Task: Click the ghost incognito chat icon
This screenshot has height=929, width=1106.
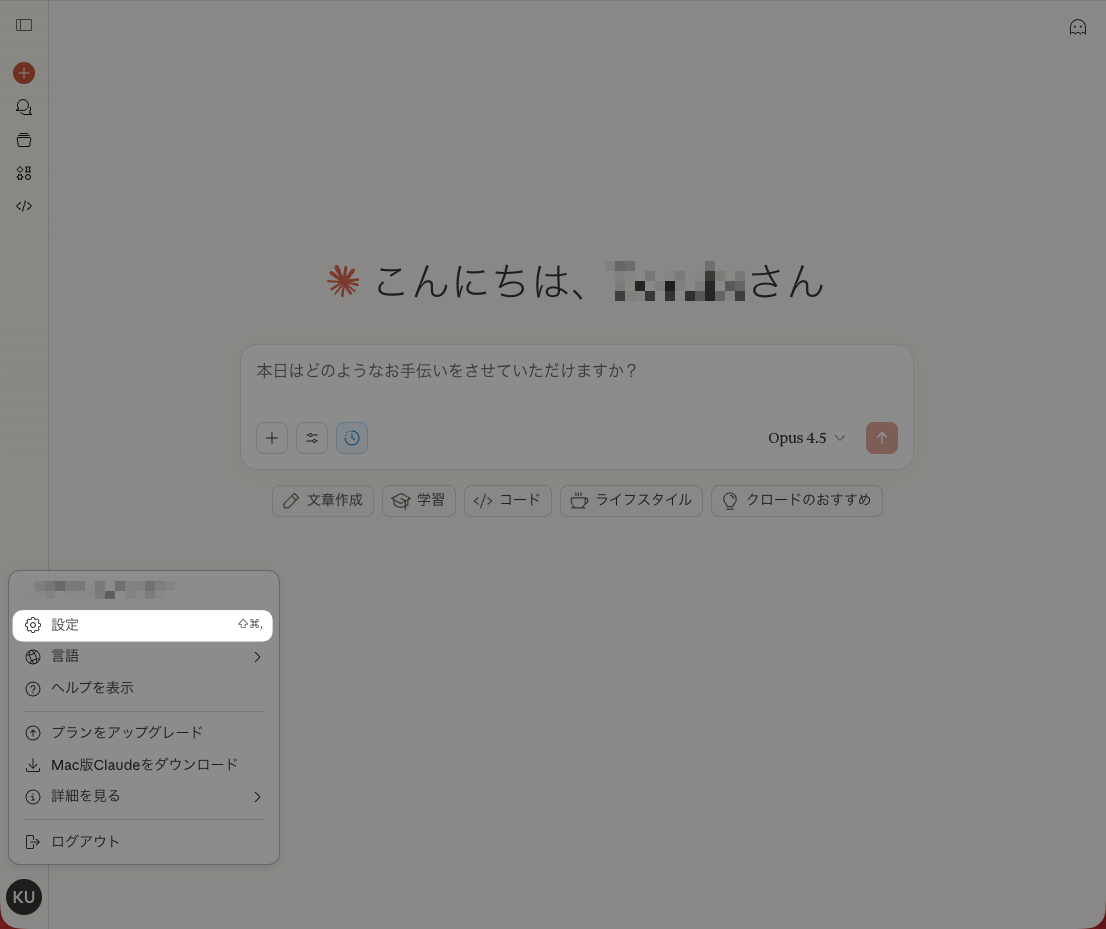Action: pos(1077,27)
